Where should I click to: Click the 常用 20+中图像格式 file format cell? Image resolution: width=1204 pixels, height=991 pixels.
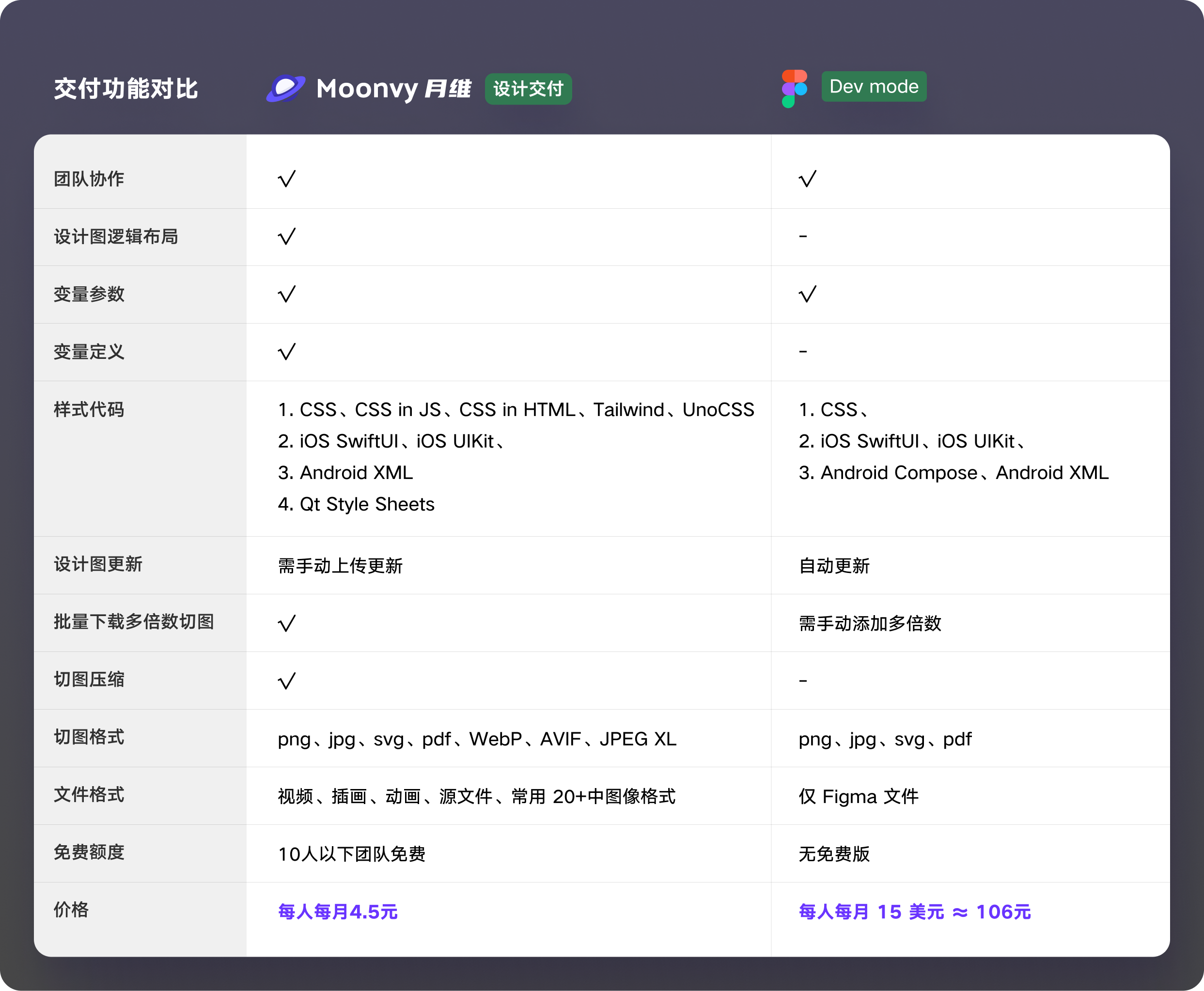coord(477,796)
